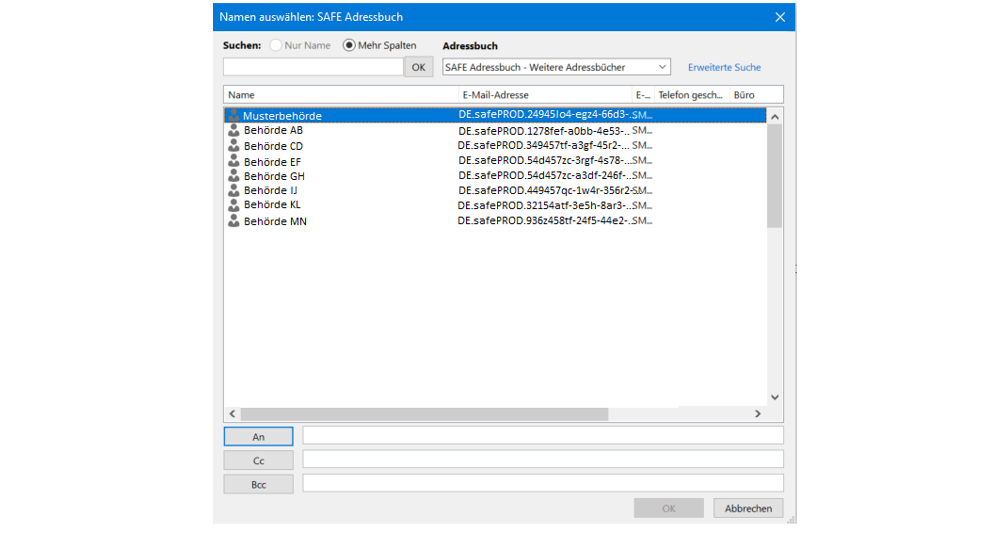The height and width of the screenshot is (541, 1006).
Task: Click Abbrechen to cancel the dialog
Action: 748,508
